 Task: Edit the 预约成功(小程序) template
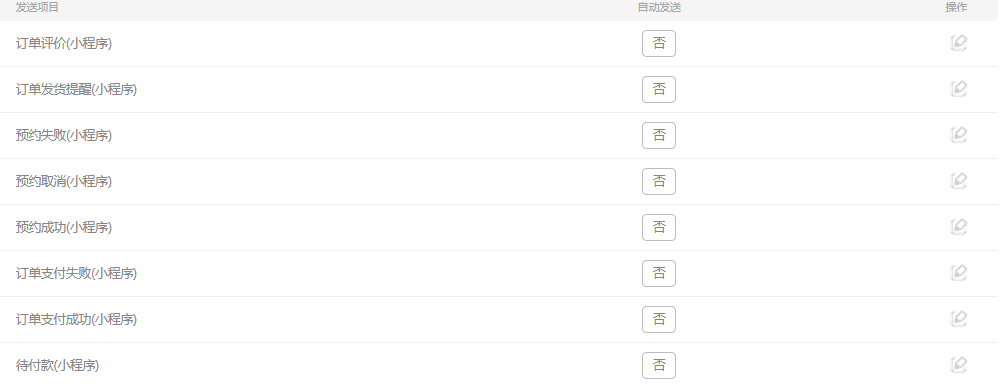(958, 227)
